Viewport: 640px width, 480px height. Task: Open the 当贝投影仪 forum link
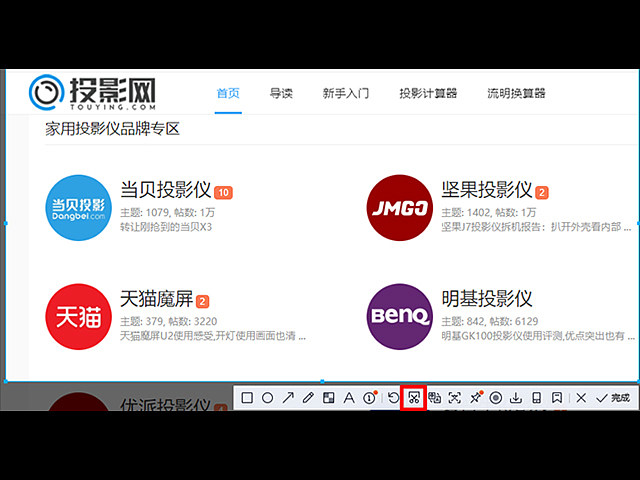click(166, 190)
